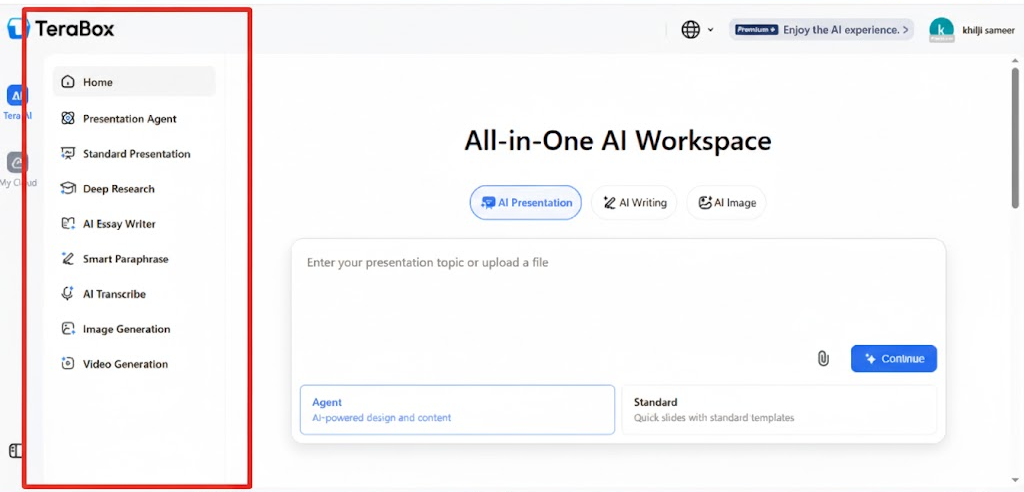
Task: Select the Agent presentation mode card
Action: coord(457,410)
